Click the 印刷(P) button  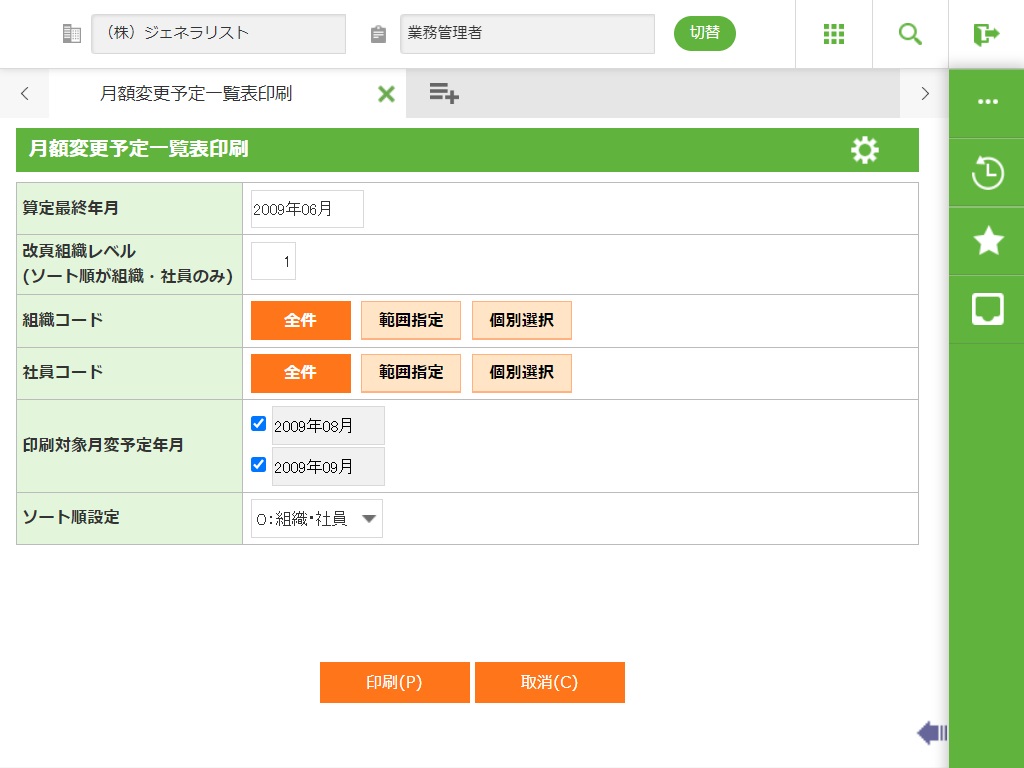coord(394,683)
